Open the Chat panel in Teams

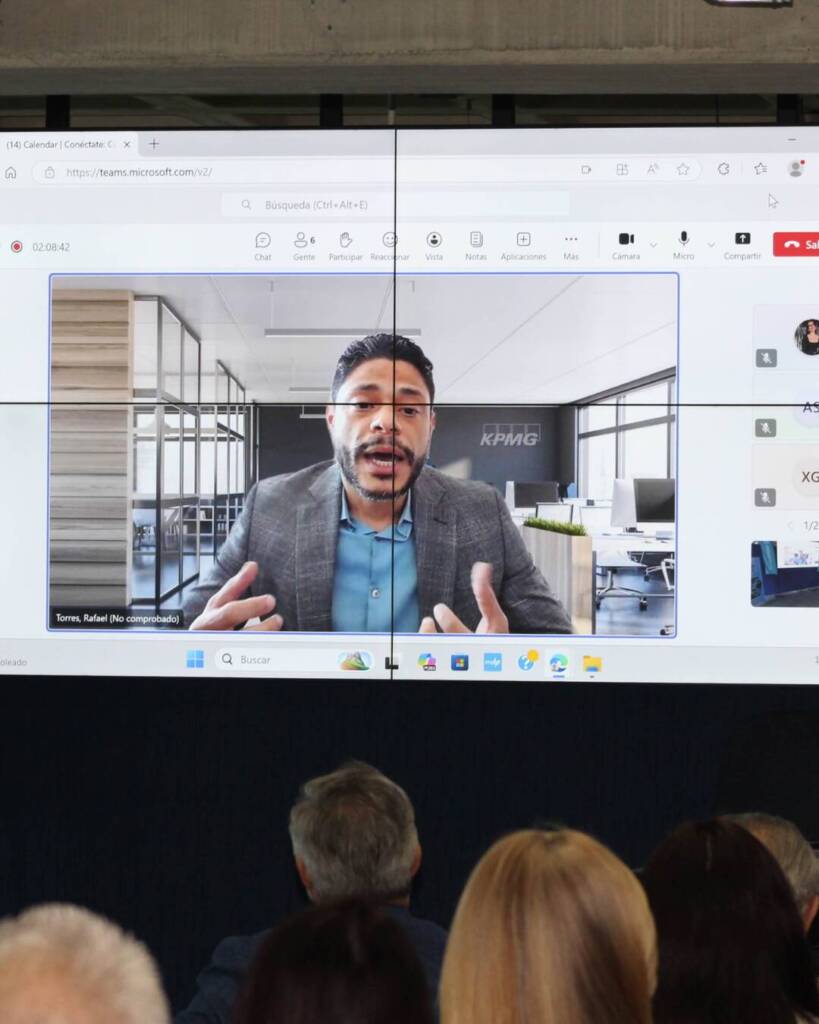262,245
